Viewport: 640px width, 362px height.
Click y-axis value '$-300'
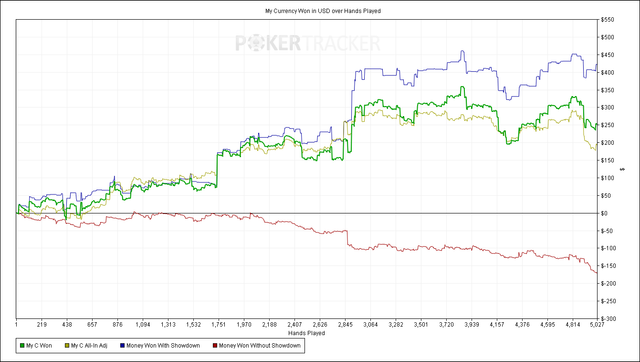point(608,318)
